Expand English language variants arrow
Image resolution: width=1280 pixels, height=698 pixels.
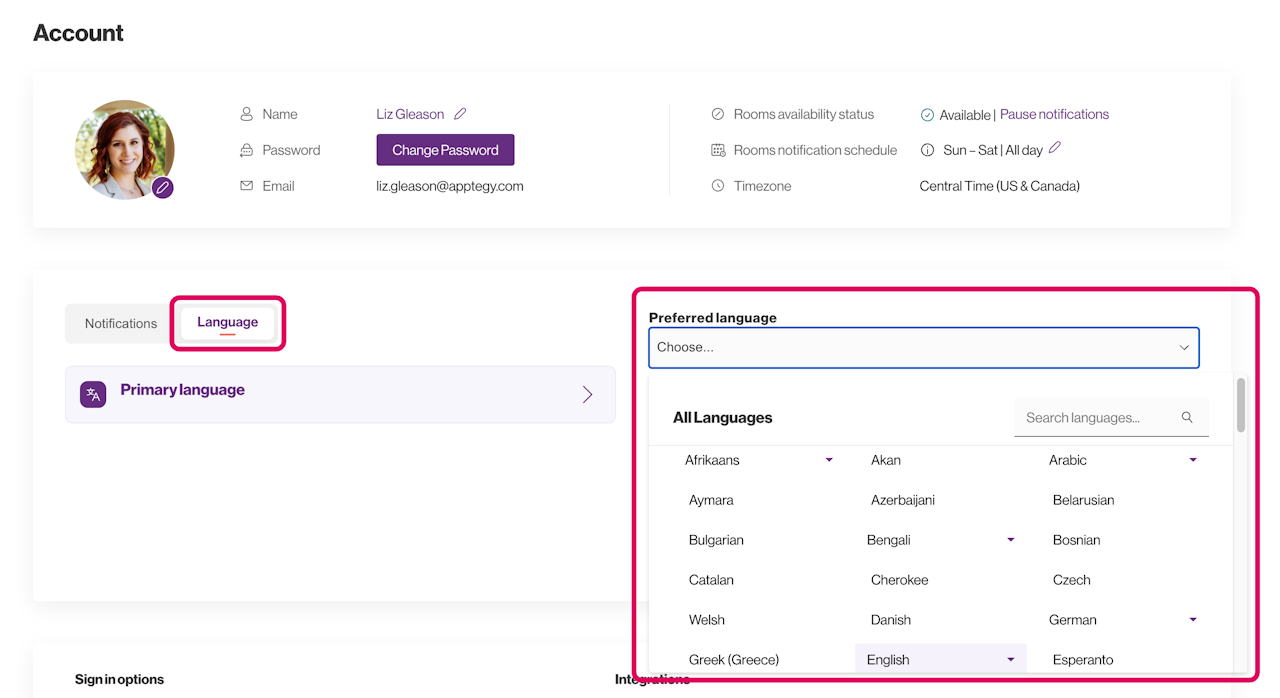[x=1011, y=660]
